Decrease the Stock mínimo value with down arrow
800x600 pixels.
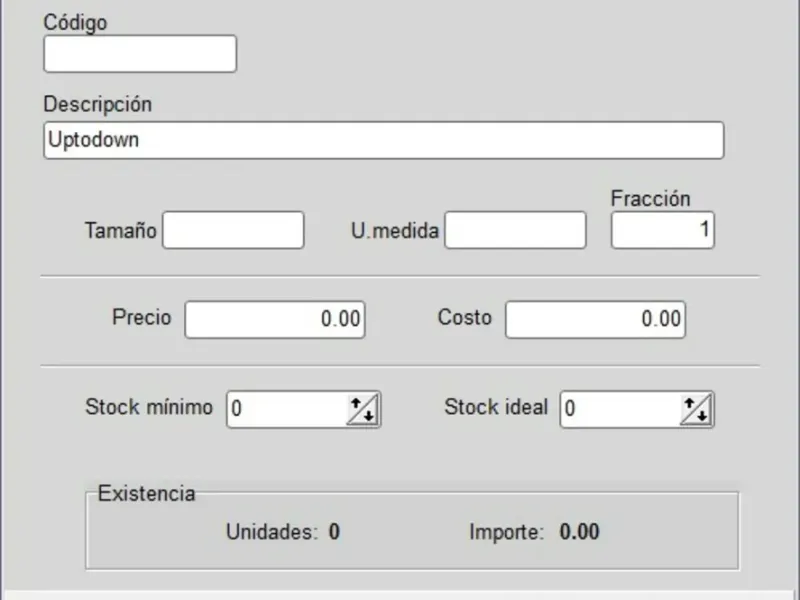pyautogui.click(x=367, y=415)
